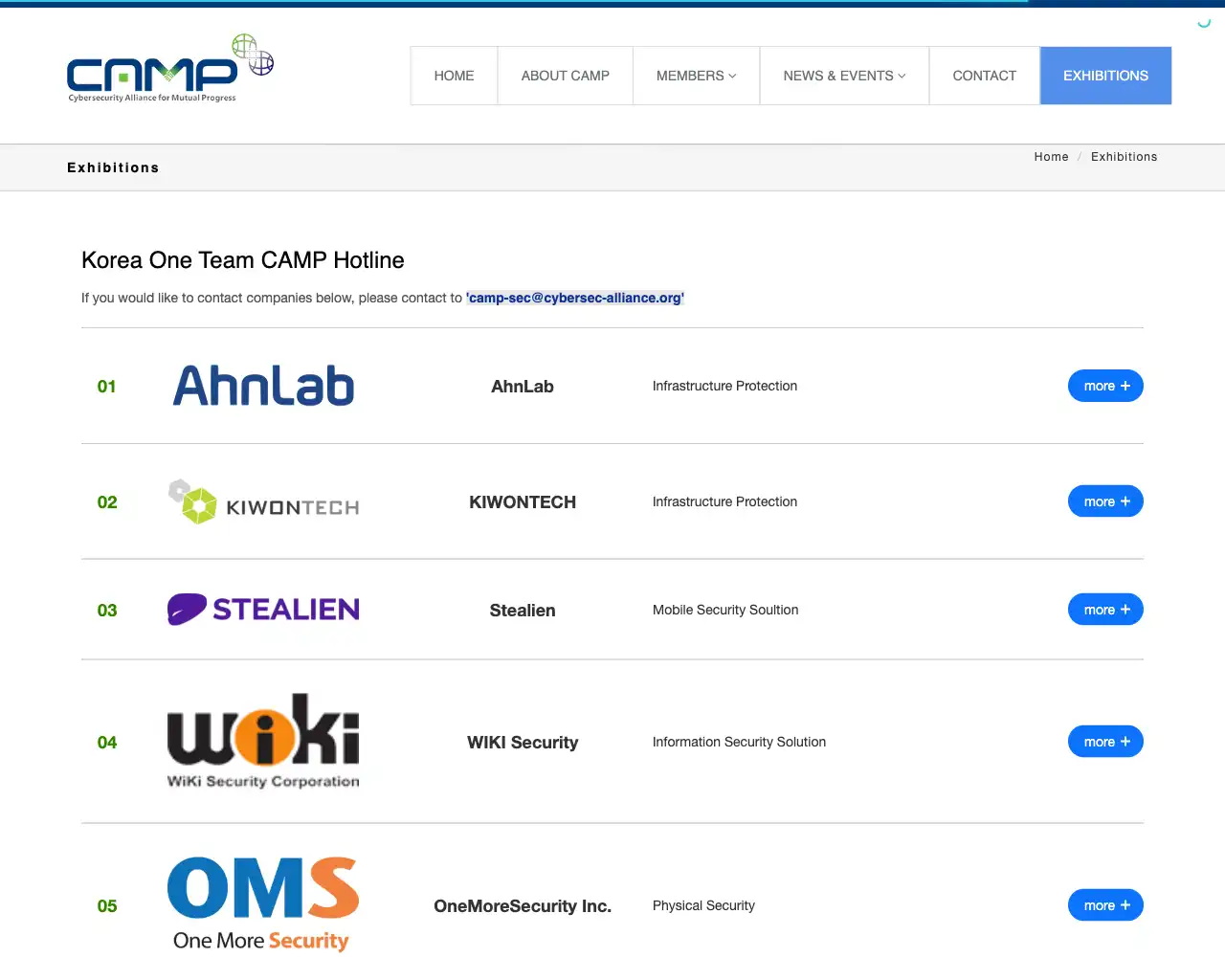Click the AhnLab logo

pyautogui.click(x=263, y=386)
